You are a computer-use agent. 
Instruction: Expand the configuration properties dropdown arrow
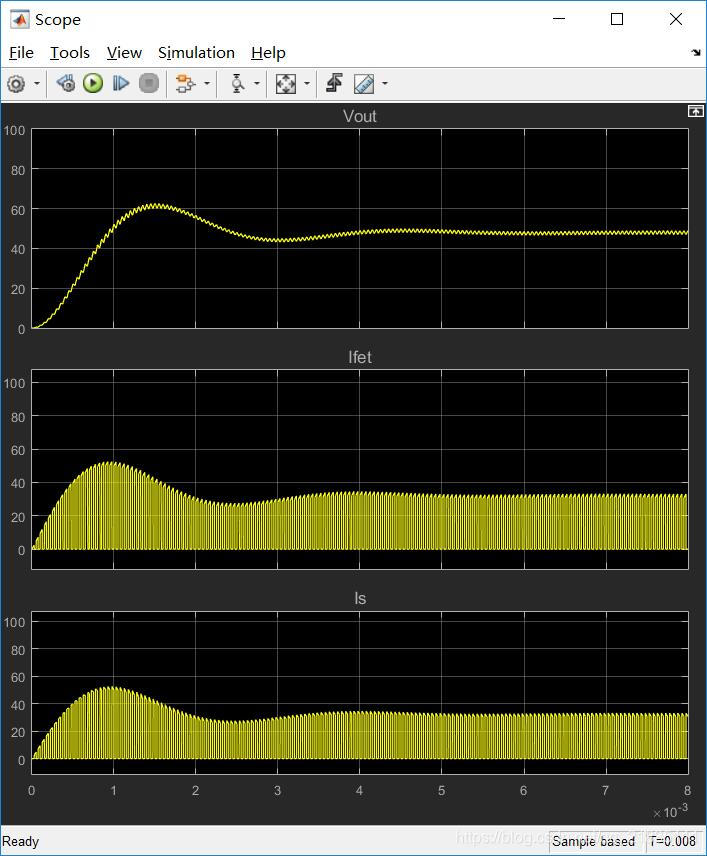point(37,84)
